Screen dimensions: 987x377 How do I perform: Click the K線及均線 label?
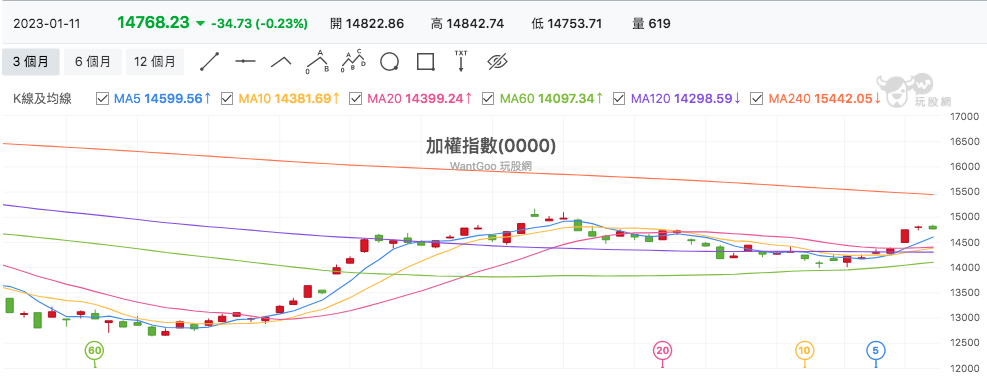click(x=42, y=99)
